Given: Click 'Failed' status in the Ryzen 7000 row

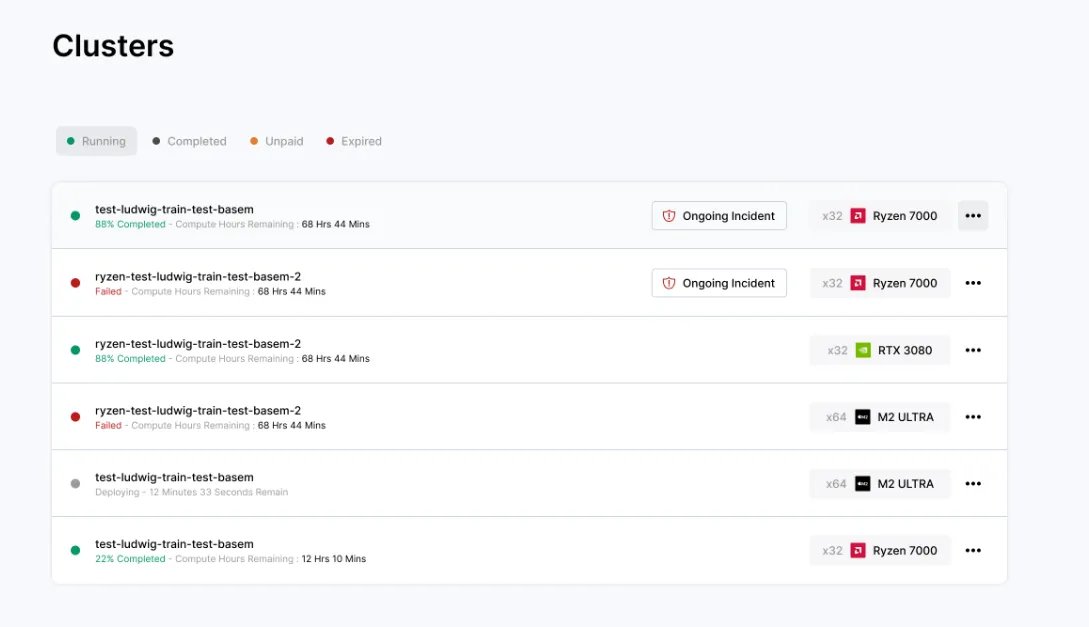Looking at the screenshot, I should (108, 292).
